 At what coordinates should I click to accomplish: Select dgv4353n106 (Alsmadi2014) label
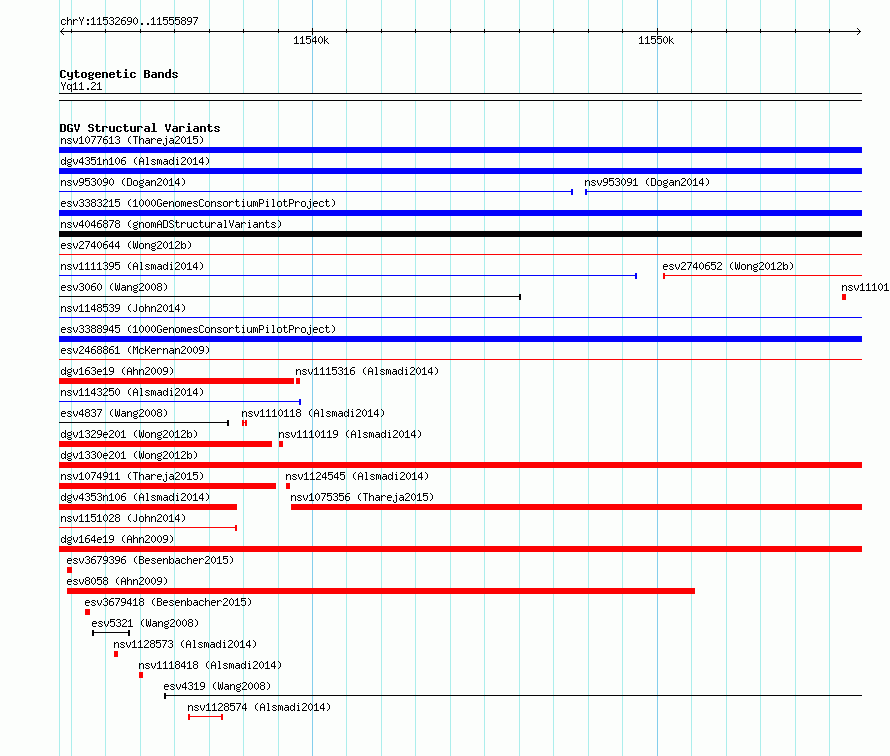click(x=135, y=497)
